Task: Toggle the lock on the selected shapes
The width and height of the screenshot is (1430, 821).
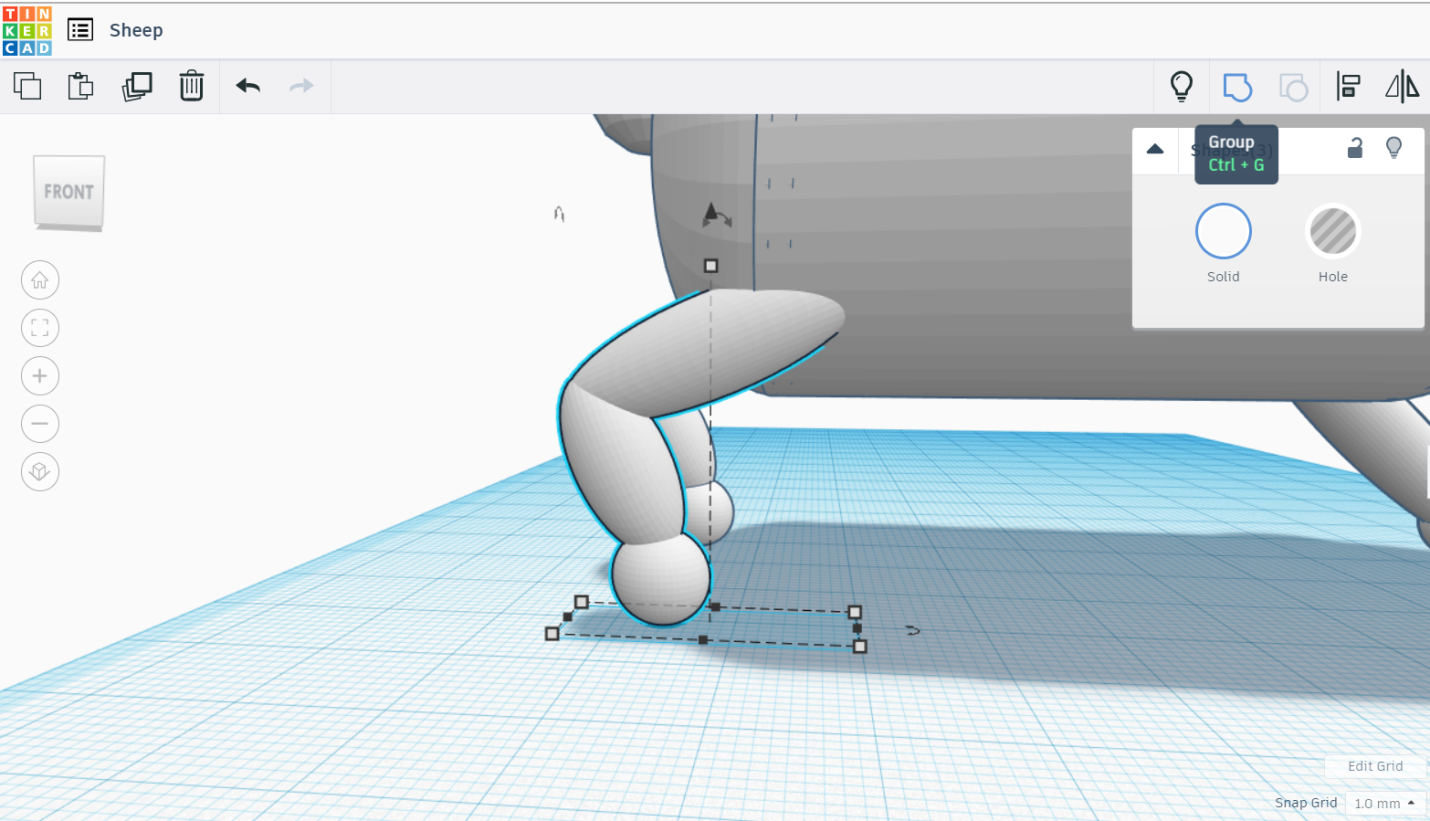Action: coord(1355,148)
